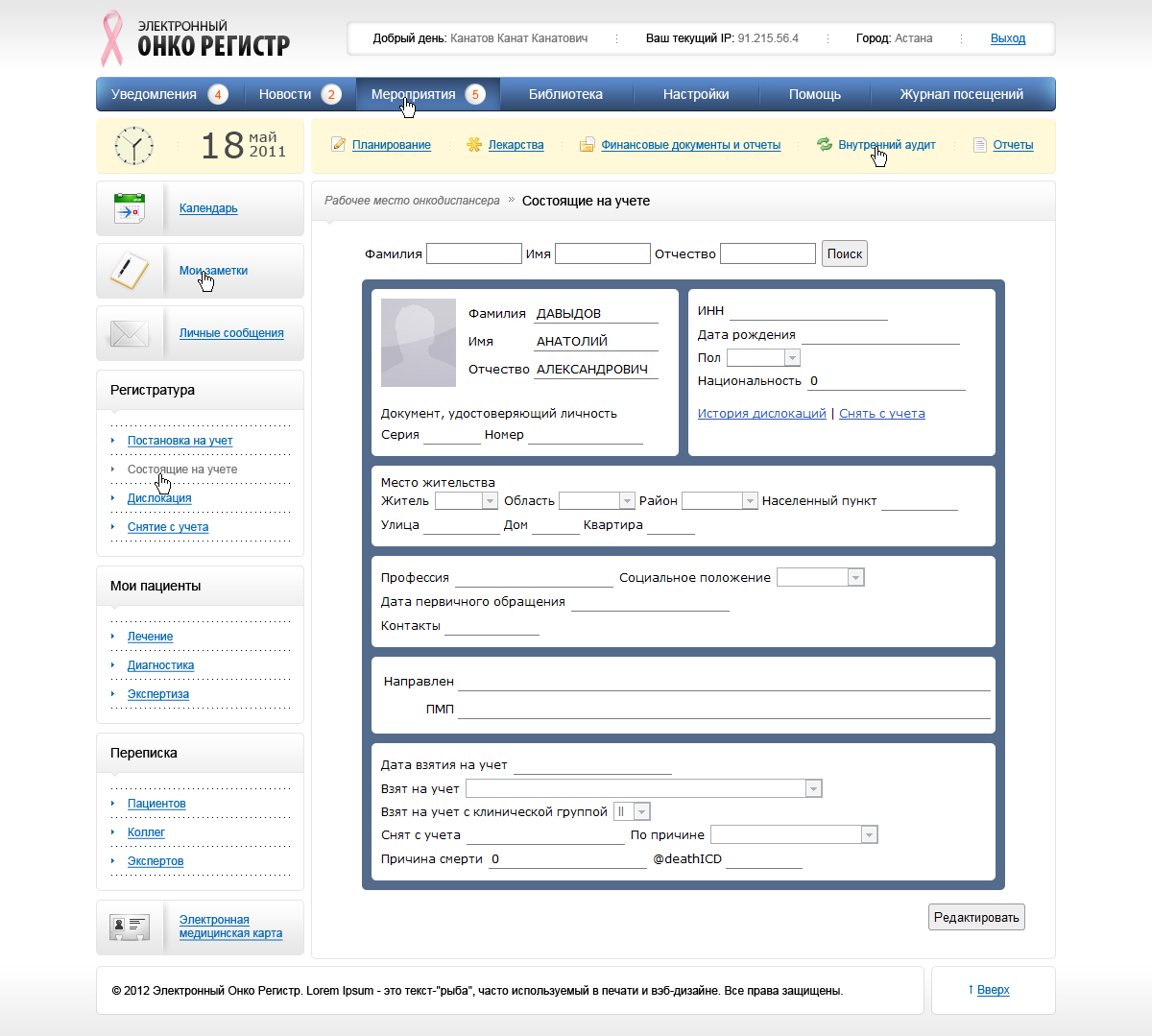This screenshot has width=1152, height=1036.
Task: Click the Поиск button
Action: pyautogui.click(x=845, y=253)
